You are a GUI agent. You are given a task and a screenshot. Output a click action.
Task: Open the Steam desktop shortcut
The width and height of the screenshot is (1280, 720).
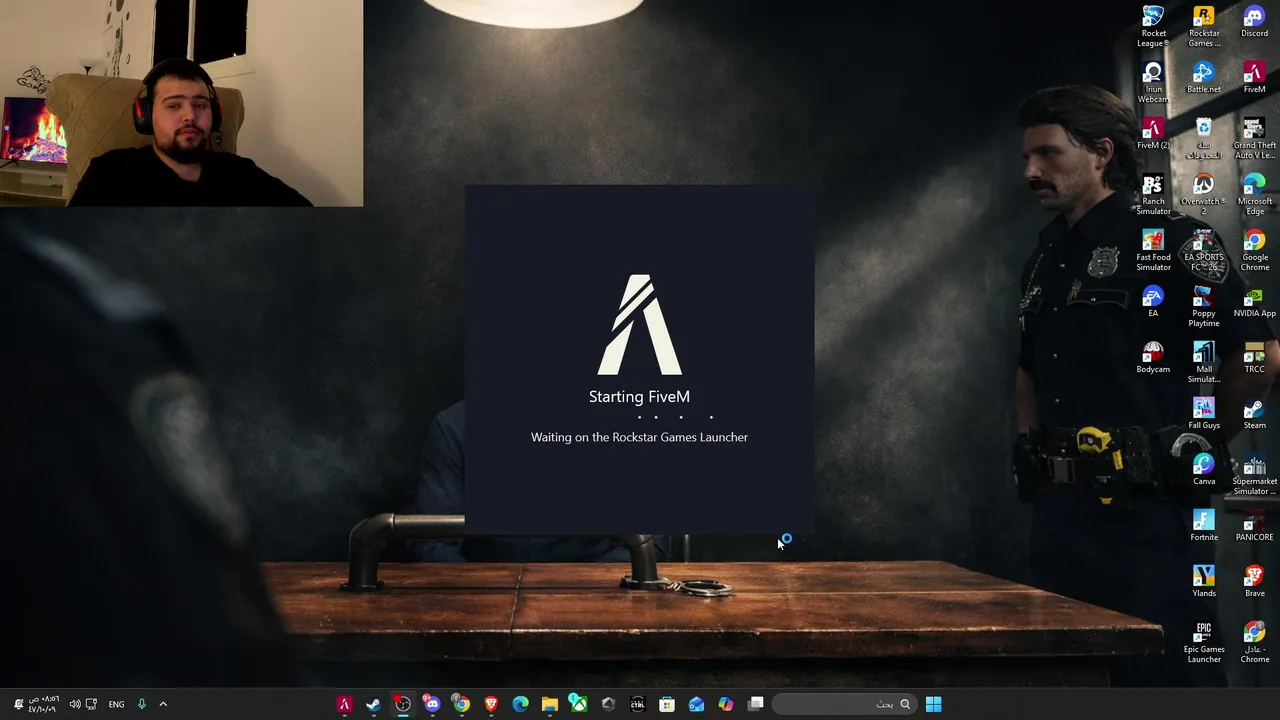pos(1254,414)
